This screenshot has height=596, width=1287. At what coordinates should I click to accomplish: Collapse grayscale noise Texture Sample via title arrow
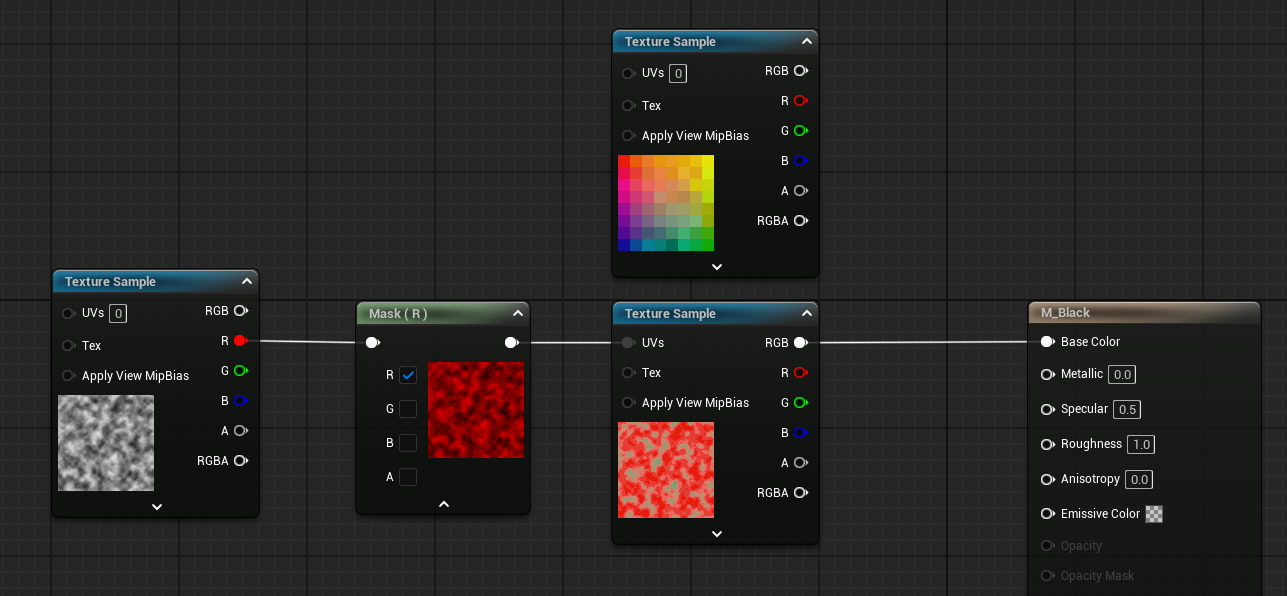tap(246, 281)
